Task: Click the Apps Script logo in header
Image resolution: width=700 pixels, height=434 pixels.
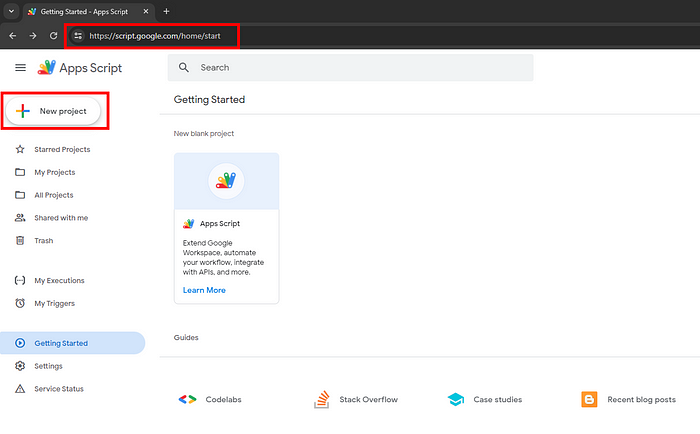Action: click(46, 67)
